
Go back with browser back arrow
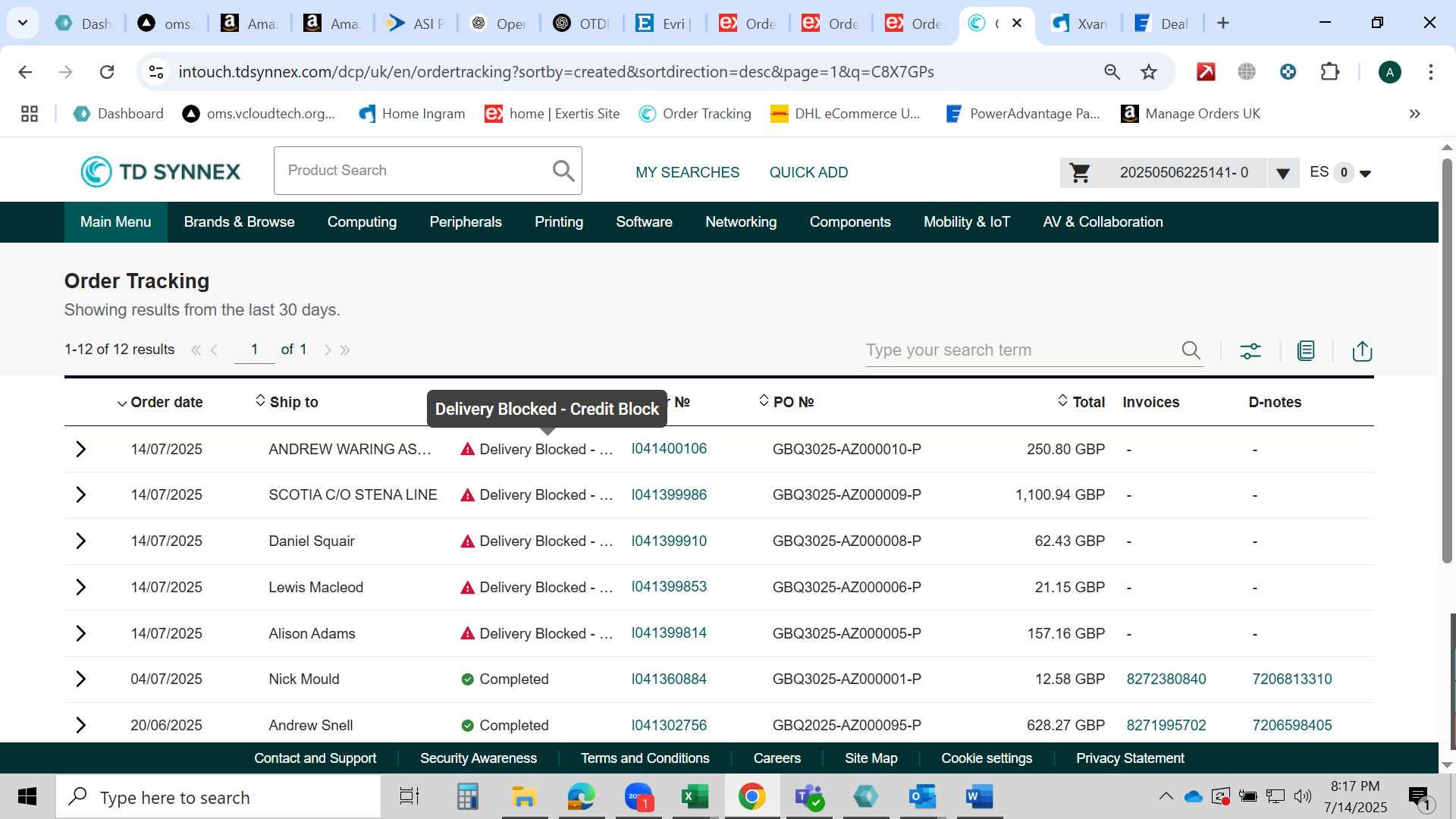coord(25,72)
